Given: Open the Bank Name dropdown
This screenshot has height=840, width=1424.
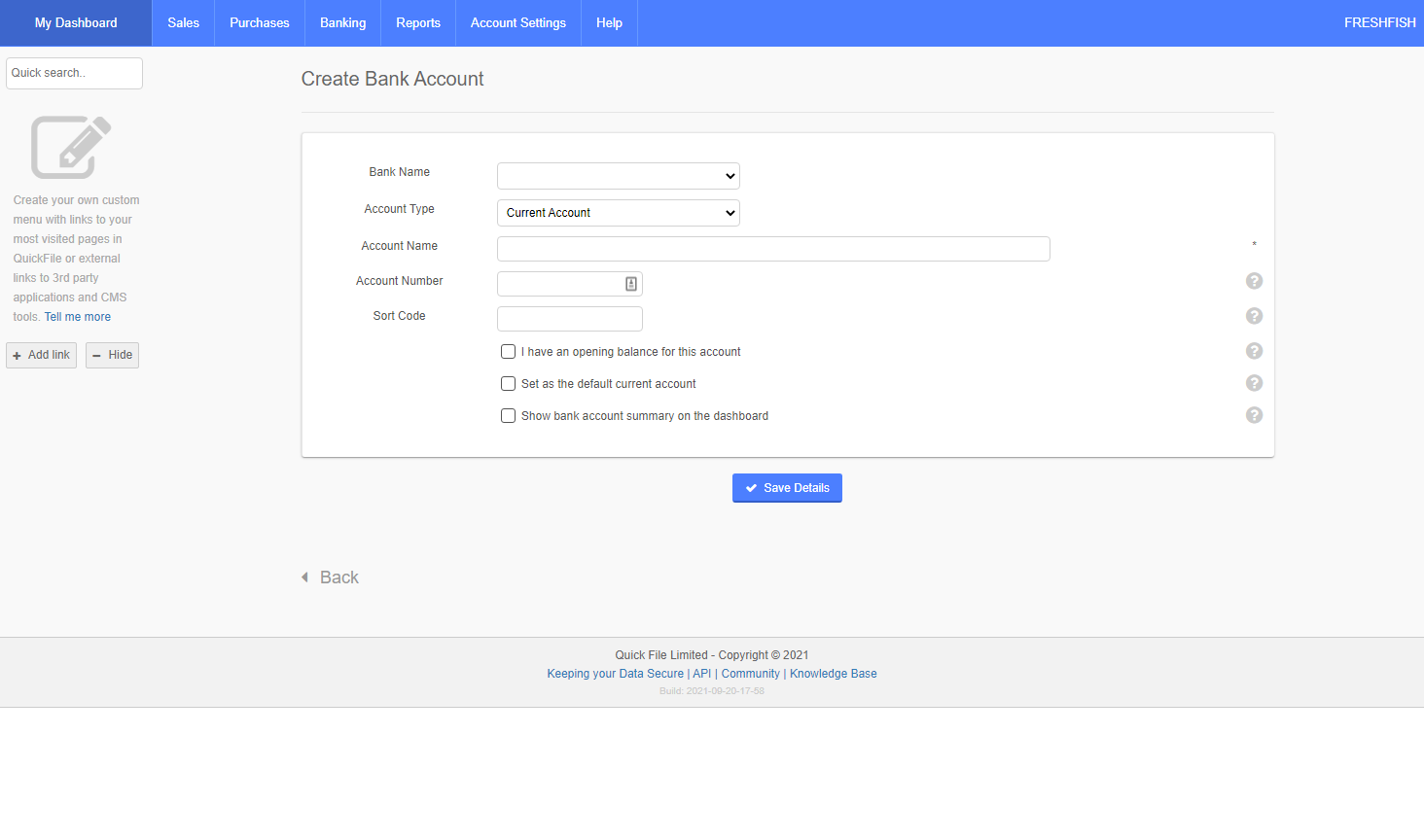Looking at the screenshot, I should pos(618,176).
